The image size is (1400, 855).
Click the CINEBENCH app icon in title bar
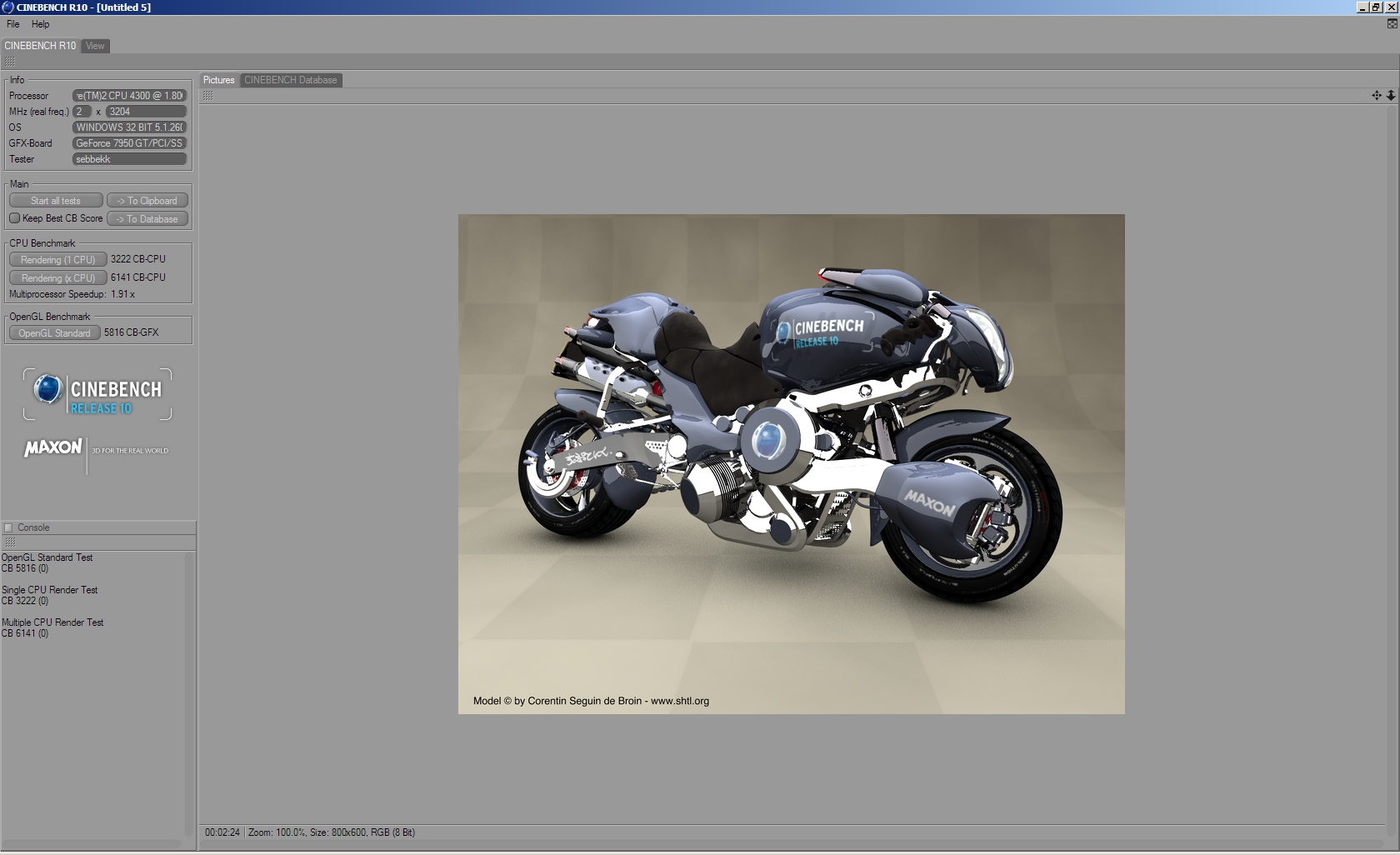pyautogui.click(x=7, y=7)
